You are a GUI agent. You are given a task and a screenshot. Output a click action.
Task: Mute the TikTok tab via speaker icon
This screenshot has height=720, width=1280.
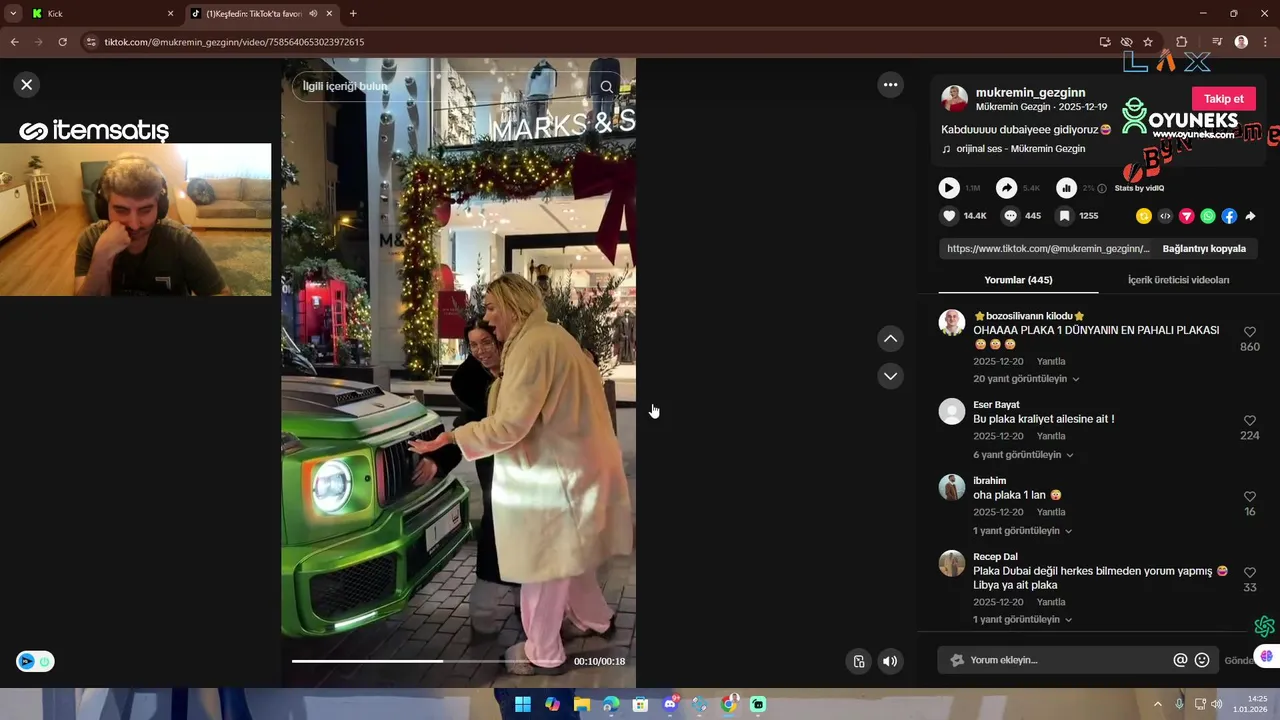pyautogui.click(x=313, y=14)
